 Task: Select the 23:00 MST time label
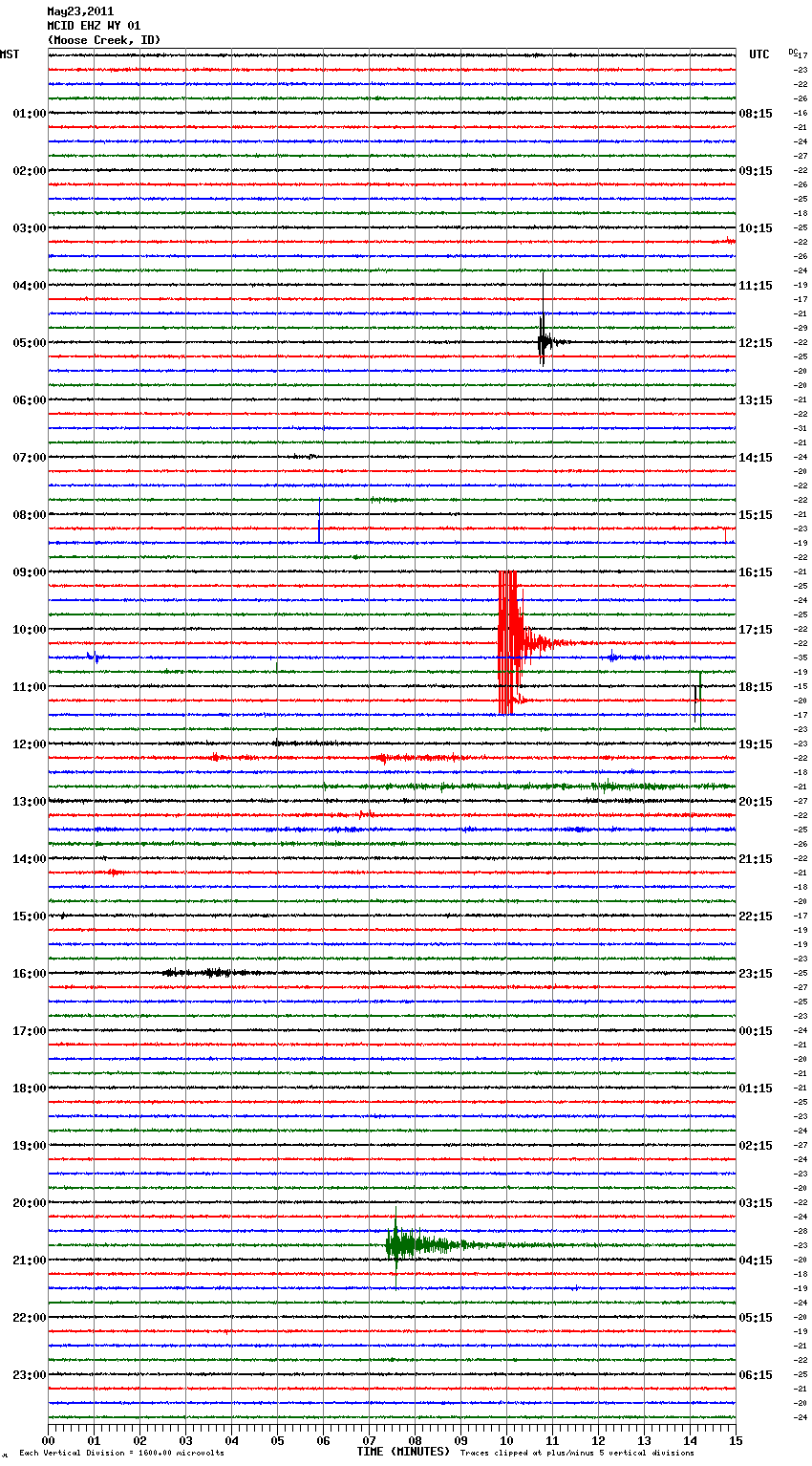coord(29,1375)
